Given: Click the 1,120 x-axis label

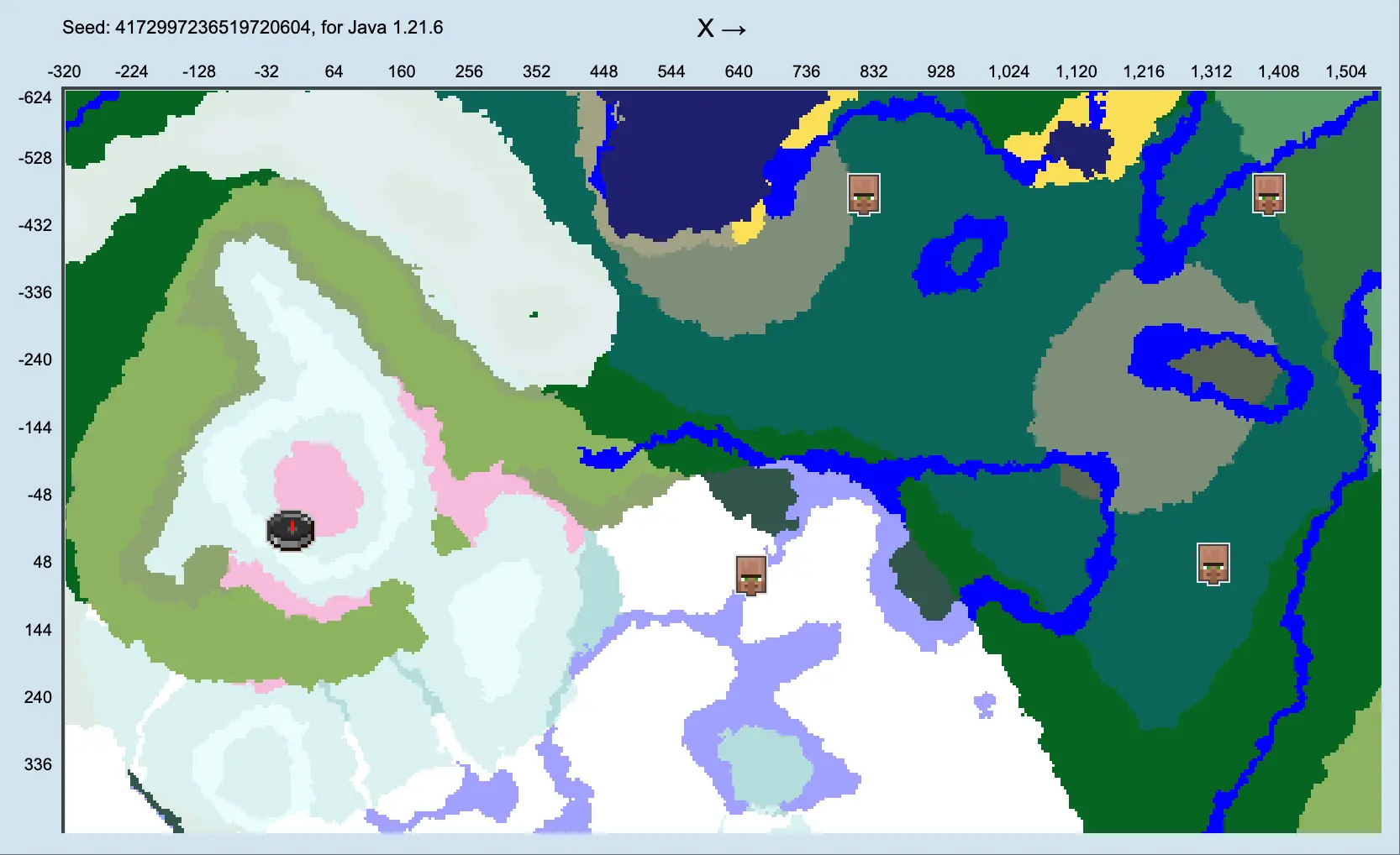Looking at the screenshot, I should [x=1076, y=71].
